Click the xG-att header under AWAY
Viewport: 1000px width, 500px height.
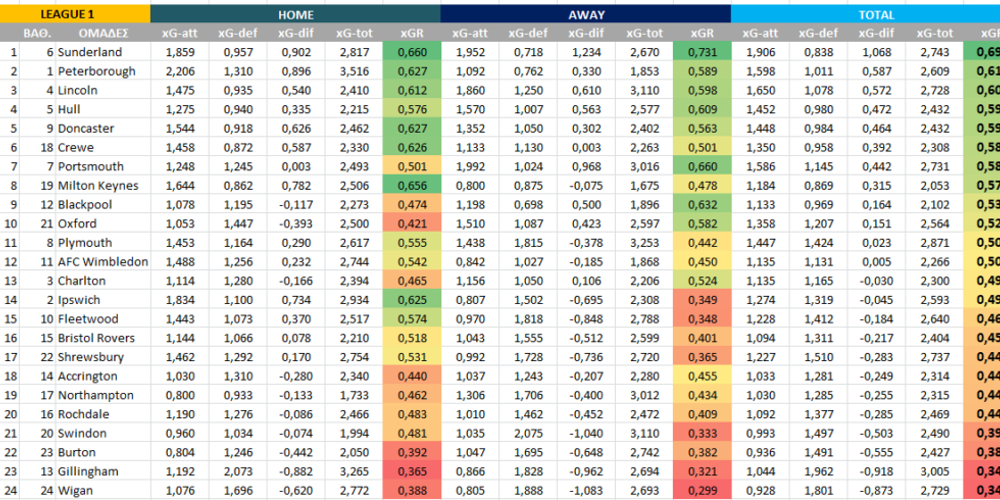coord(470,33)
